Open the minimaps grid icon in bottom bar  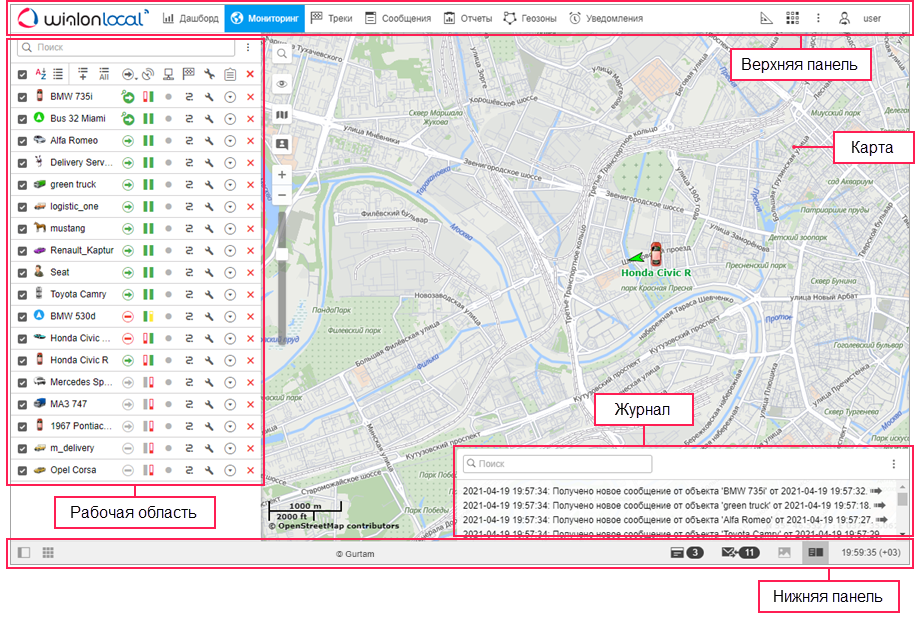pyautogui.click(x=48, y=552)
